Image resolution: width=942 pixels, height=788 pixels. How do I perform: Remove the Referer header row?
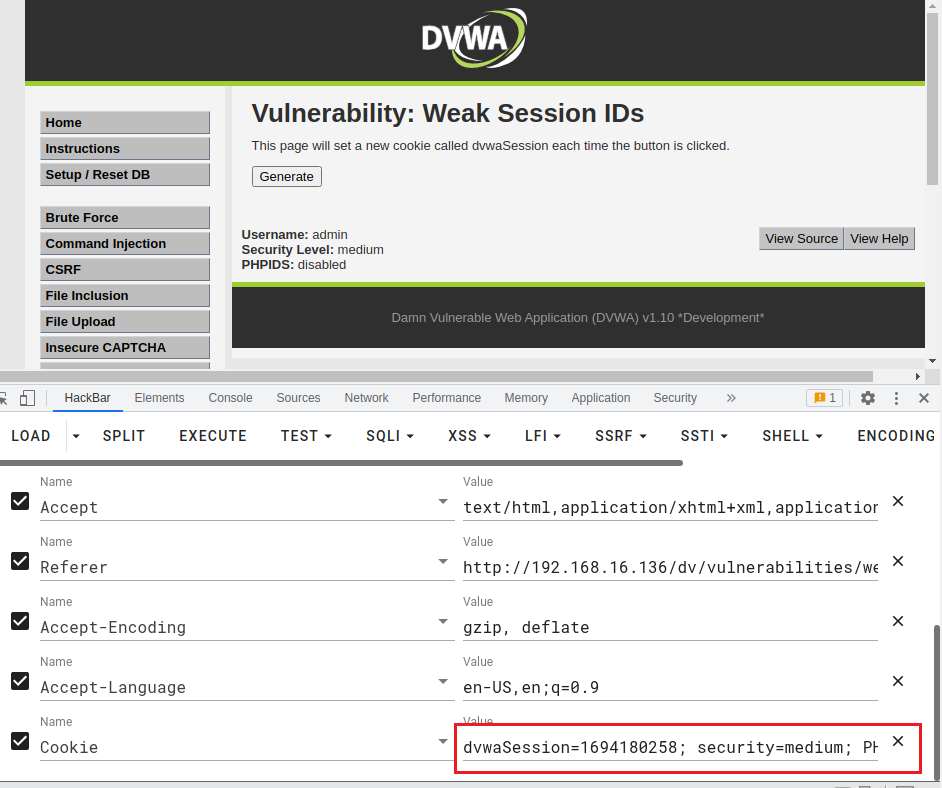pos(898,561)
